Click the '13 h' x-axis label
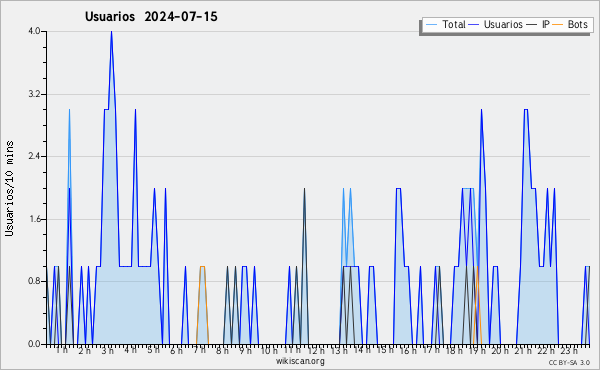The height and width of the screenshot is (370, 600). [339, 350]
